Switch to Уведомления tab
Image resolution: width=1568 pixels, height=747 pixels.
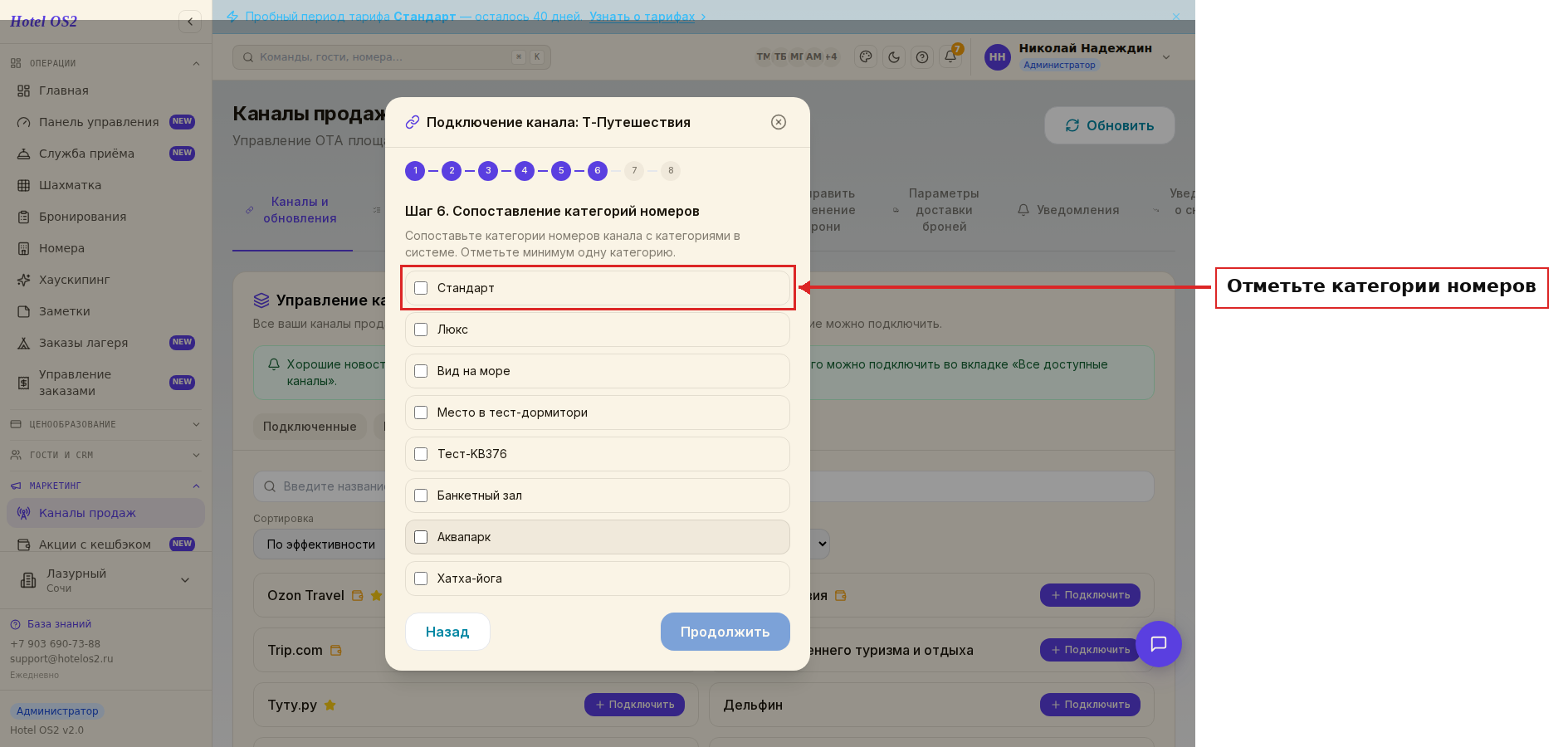tap(1069, 210)
